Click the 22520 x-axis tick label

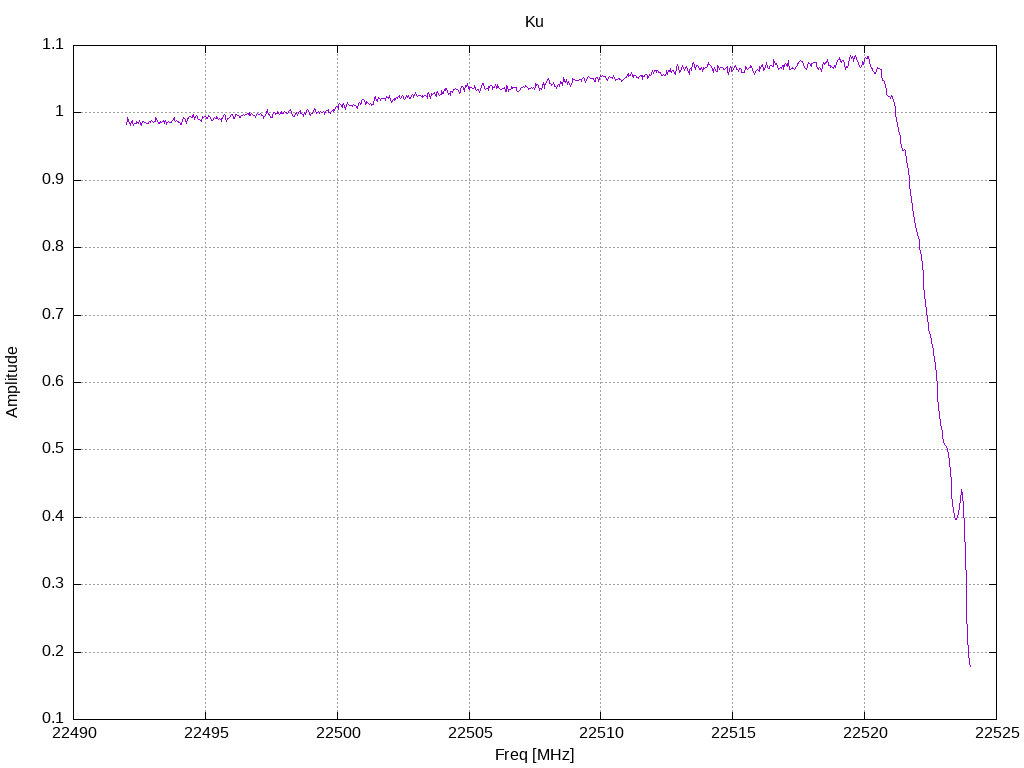(865, 733)
